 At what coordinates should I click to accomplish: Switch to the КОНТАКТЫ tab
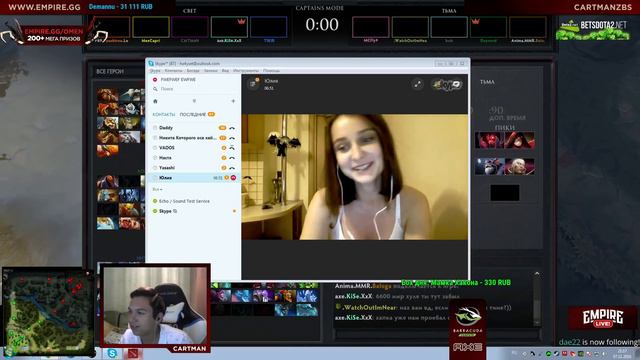[x=164, y=115]
